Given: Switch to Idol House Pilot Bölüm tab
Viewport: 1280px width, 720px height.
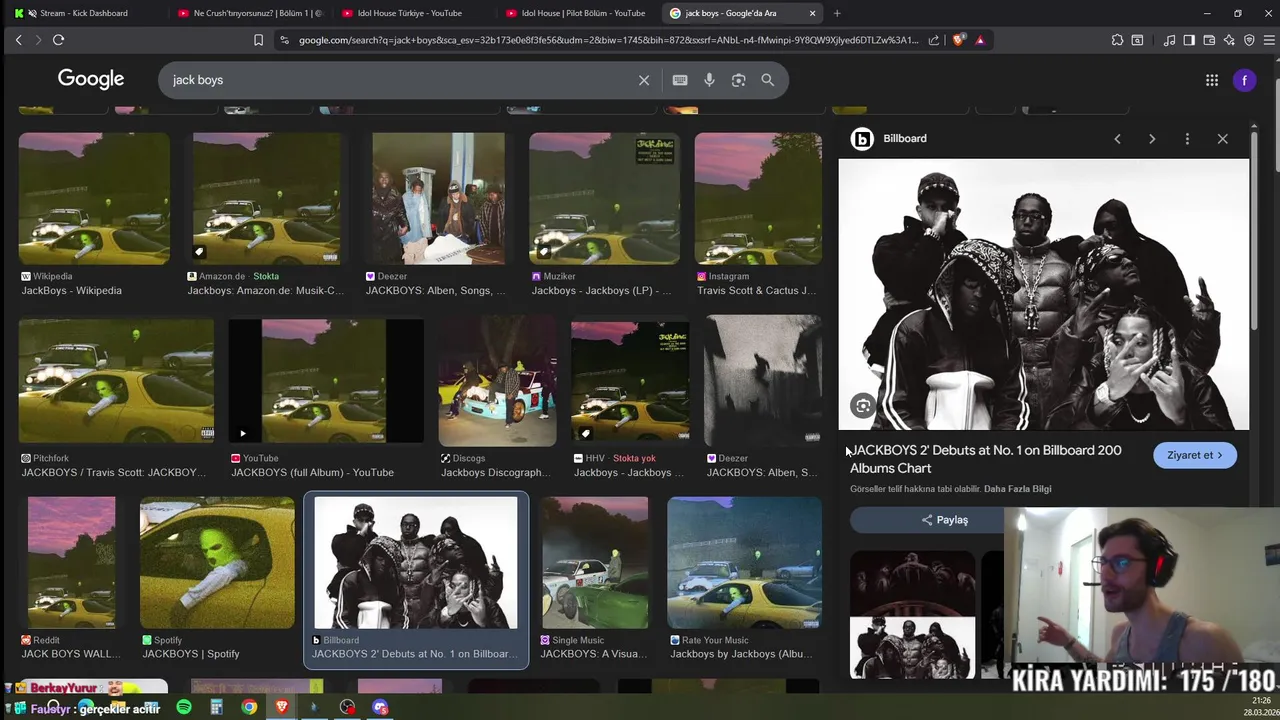Looking at the screenshot, I should pos(575,13).
